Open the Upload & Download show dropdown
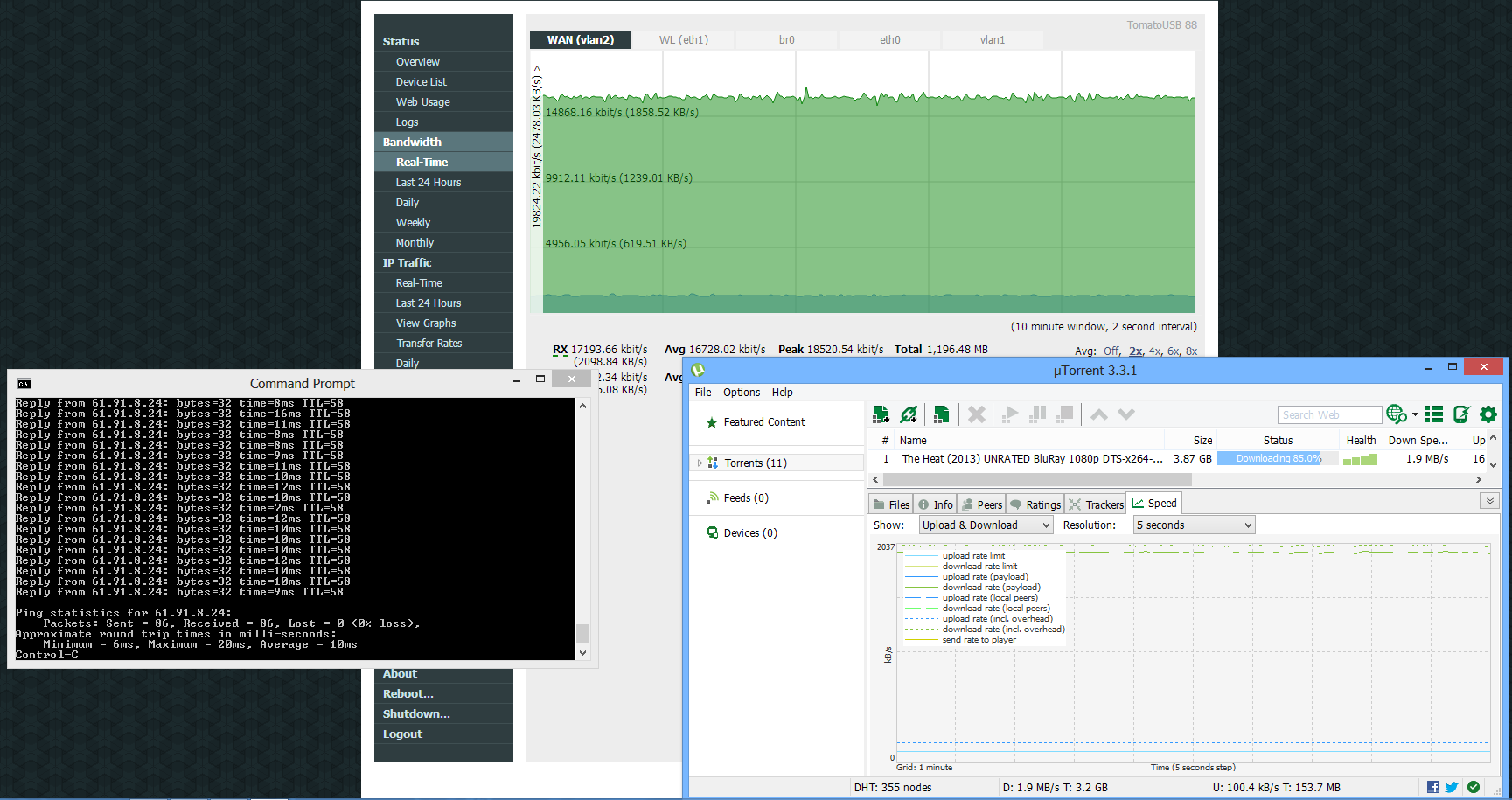This screenshot has width=1512, height=800. click(x=985, y=525)
